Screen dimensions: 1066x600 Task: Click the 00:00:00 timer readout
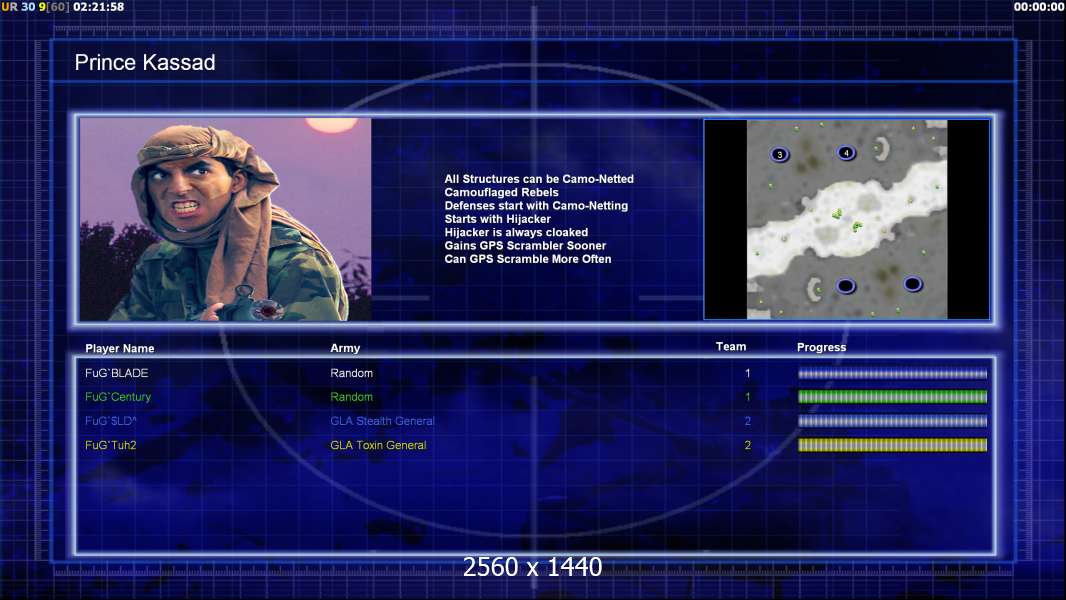1039,7
